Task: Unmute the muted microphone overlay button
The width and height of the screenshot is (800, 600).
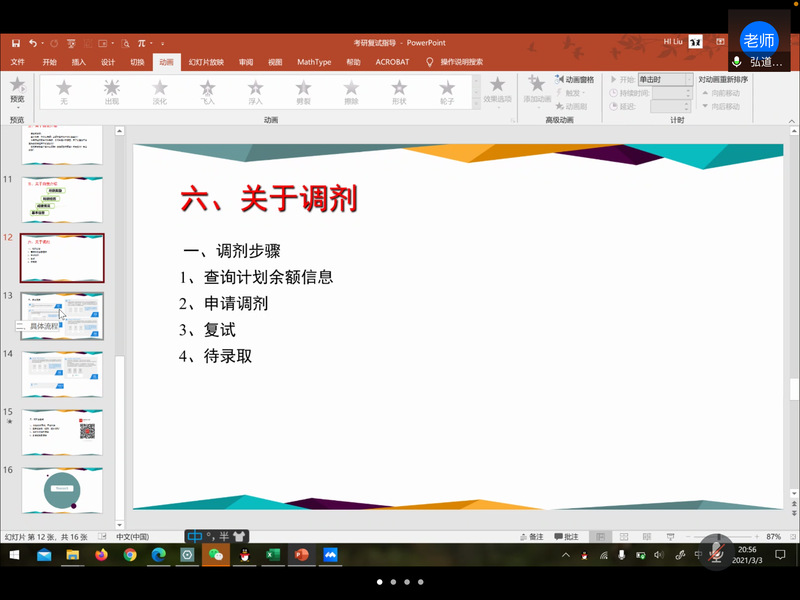Action: coord(715,552)
